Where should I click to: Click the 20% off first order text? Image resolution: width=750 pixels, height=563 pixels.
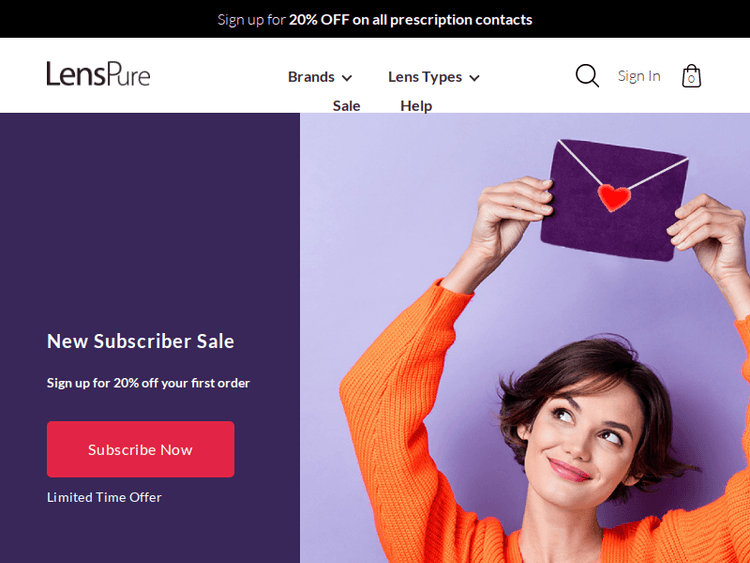(148, 383)
